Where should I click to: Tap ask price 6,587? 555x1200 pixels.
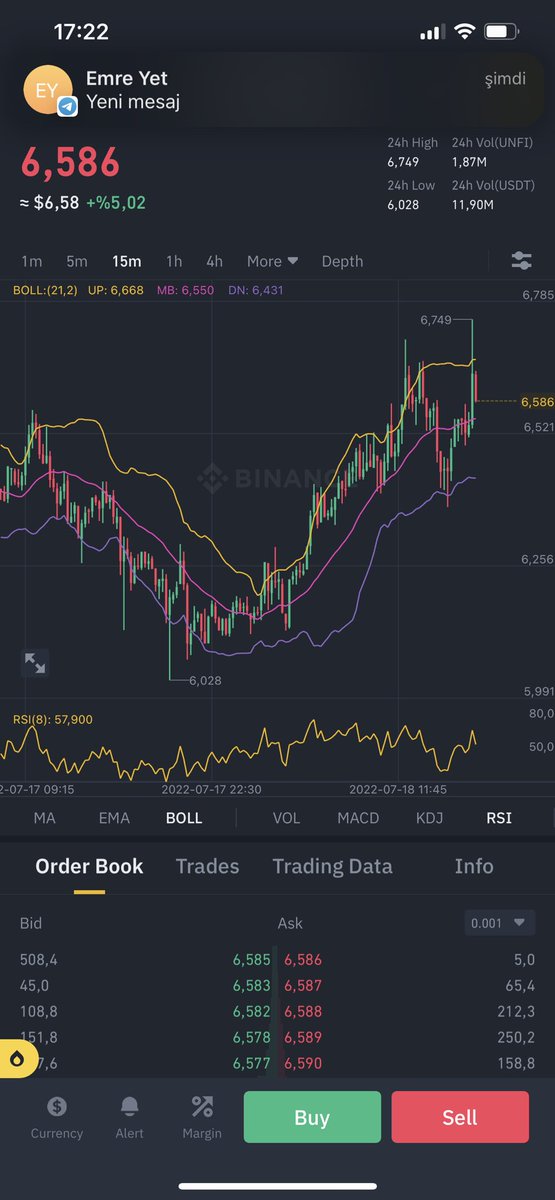303,986
